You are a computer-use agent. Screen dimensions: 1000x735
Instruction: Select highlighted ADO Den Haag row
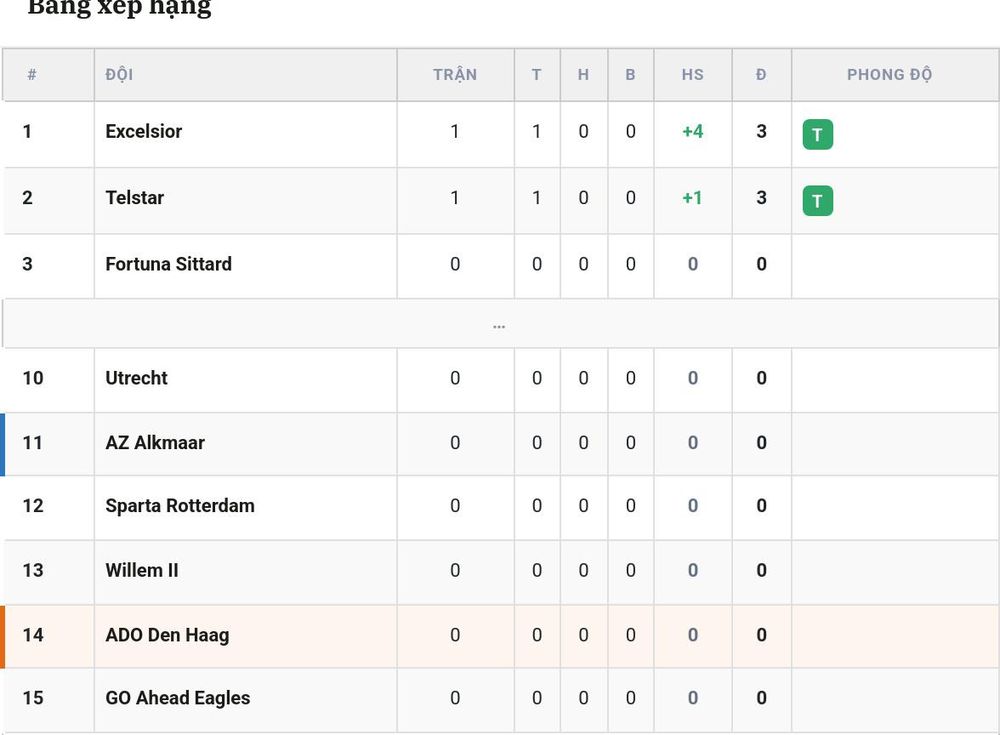(500, 636)
